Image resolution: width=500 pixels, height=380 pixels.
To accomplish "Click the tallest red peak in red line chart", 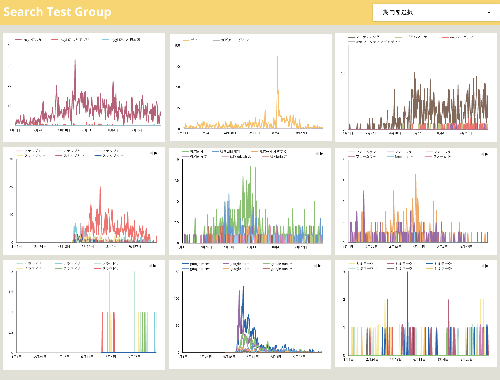I will (x=100, y=188).
